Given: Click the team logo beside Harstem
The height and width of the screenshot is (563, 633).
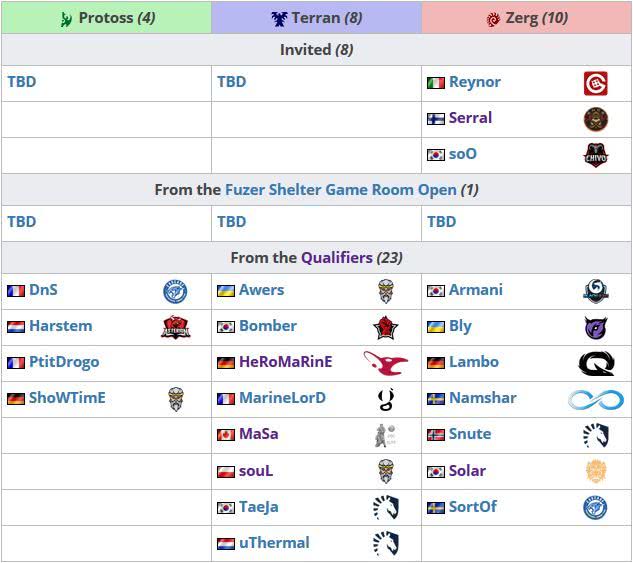Looking at the screenshot, I should click(x=176, y=327).
